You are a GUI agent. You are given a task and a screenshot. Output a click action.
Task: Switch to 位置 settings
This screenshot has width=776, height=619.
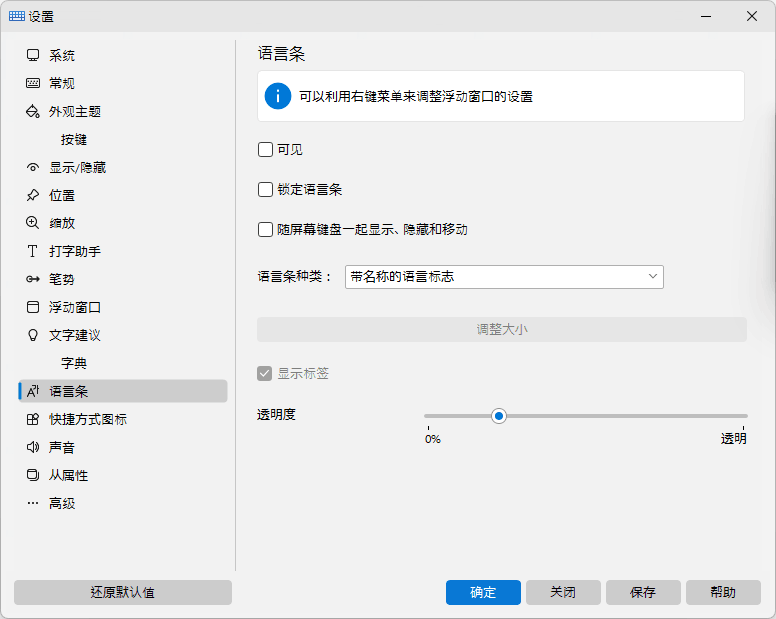click(x=123, y=195)
